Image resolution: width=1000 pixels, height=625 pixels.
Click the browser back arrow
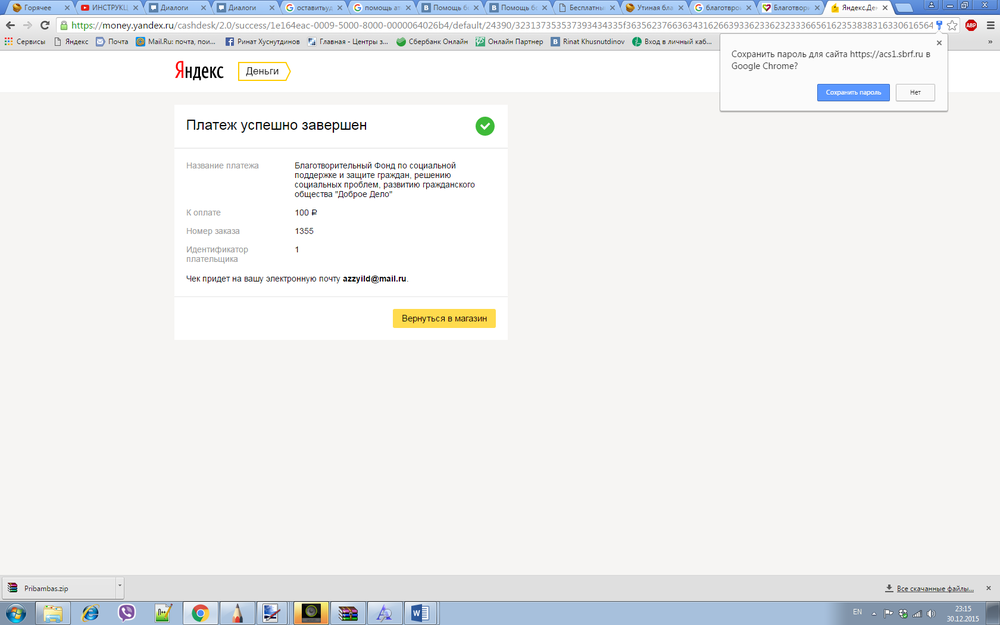(10, 25)
